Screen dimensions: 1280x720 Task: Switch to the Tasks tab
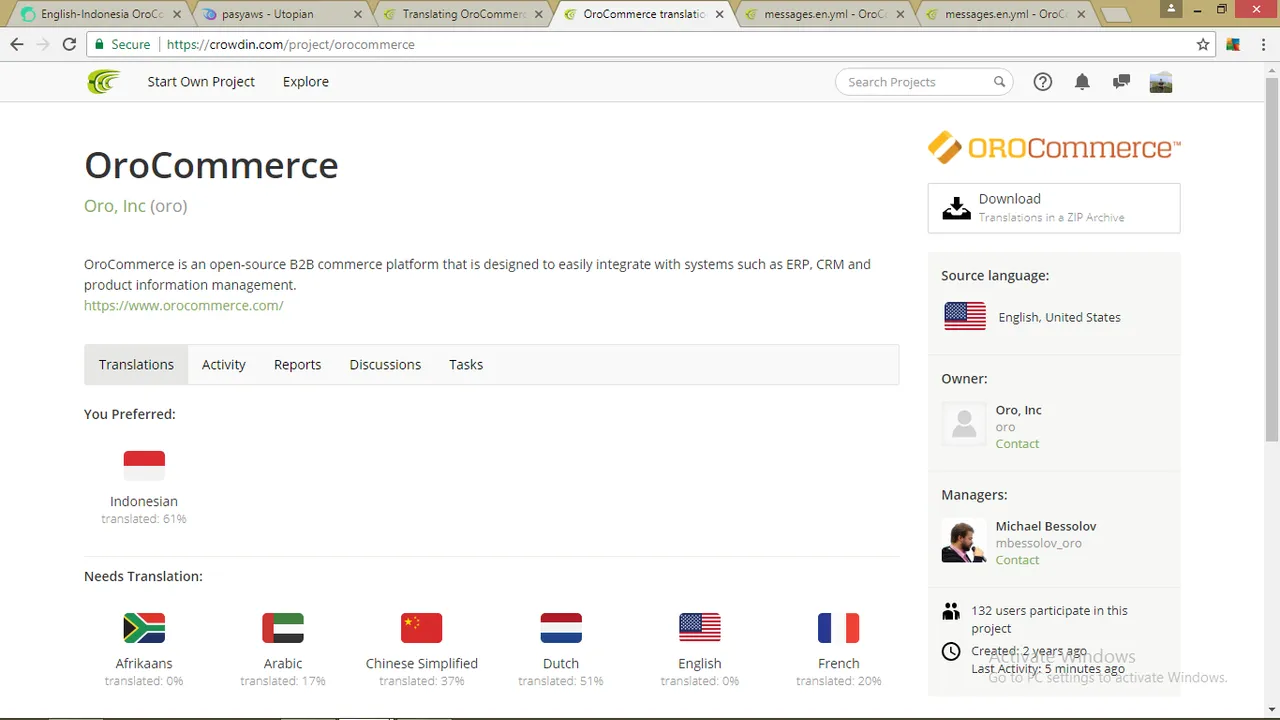point(466,364)
